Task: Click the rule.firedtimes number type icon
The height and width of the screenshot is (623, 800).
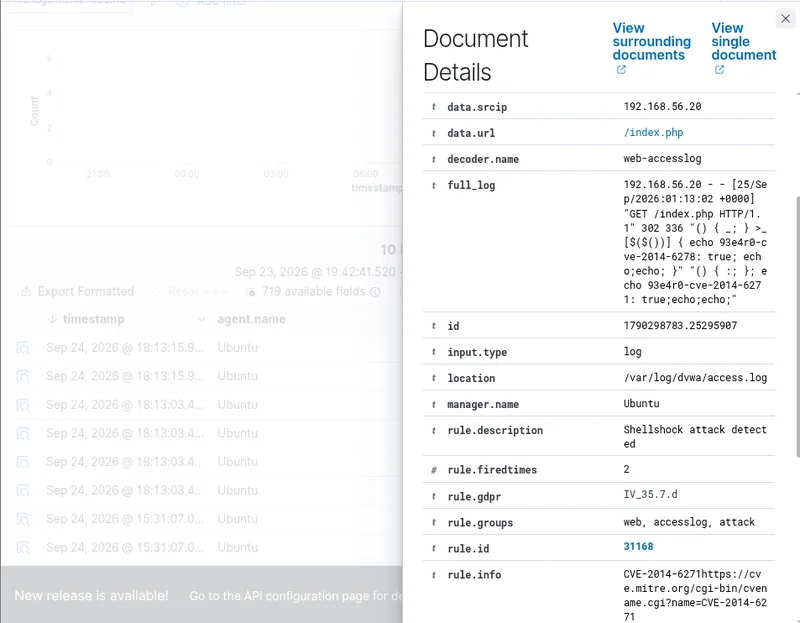Action: (434, 470)
